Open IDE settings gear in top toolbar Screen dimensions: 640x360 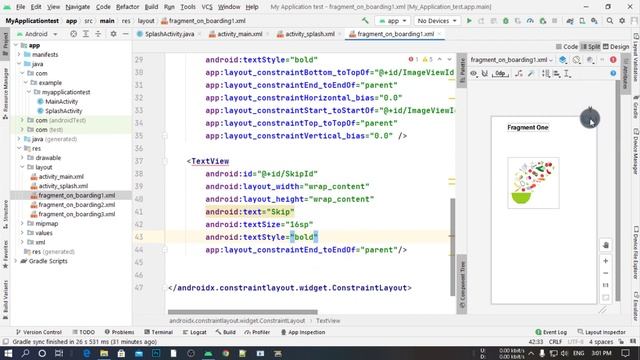(x=622, y=21)
